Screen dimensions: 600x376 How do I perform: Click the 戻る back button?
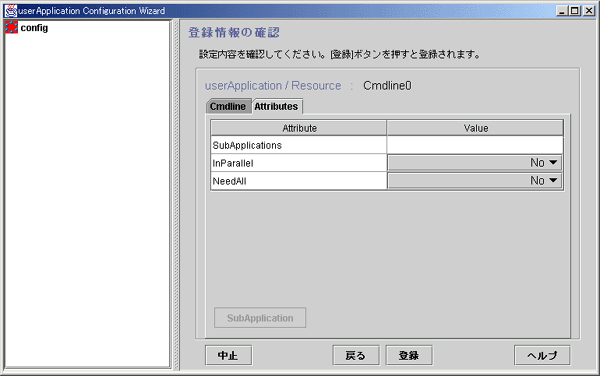356,356
